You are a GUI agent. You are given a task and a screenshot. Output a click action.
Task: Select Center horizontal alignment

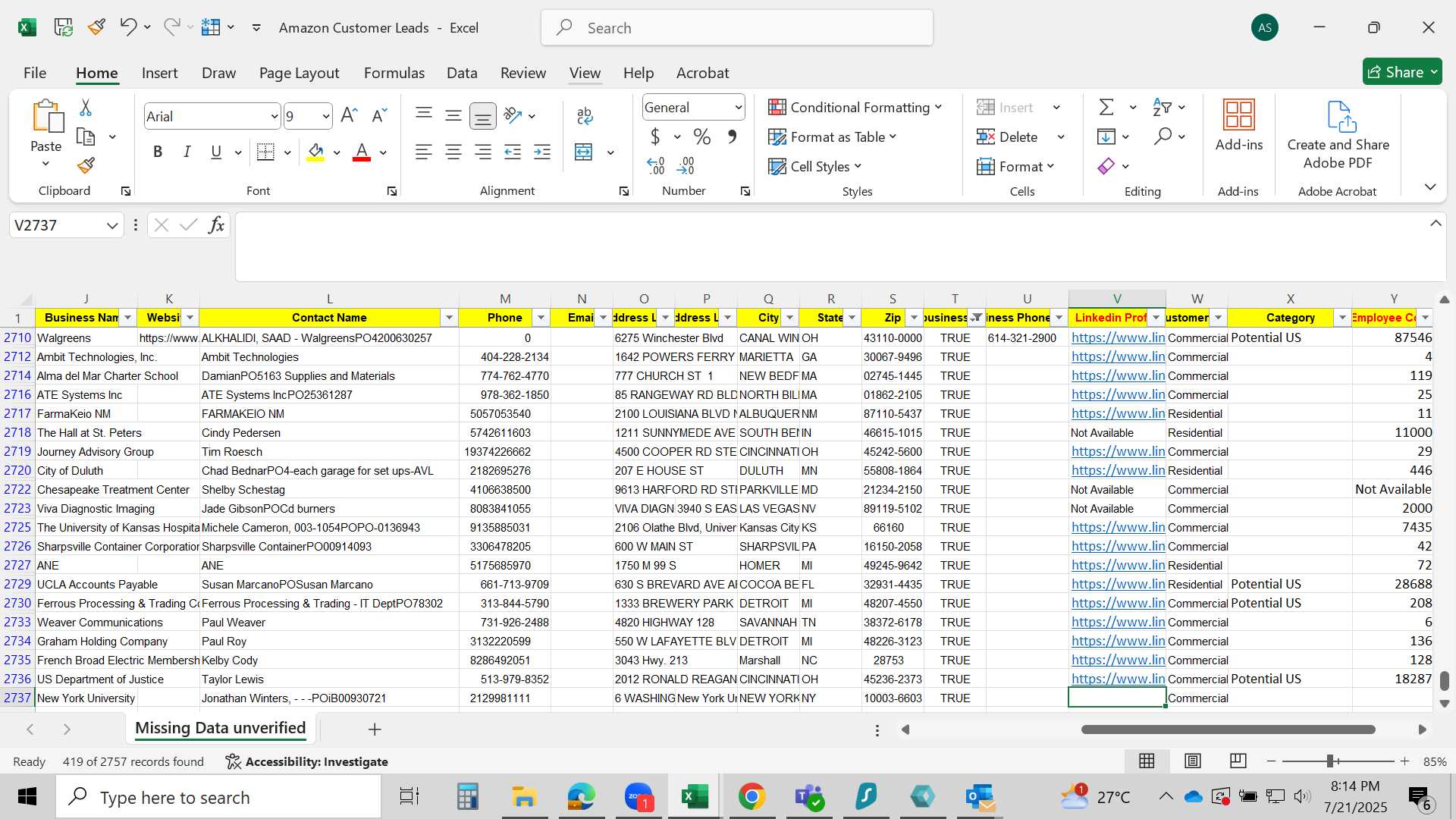click(453, 152)
